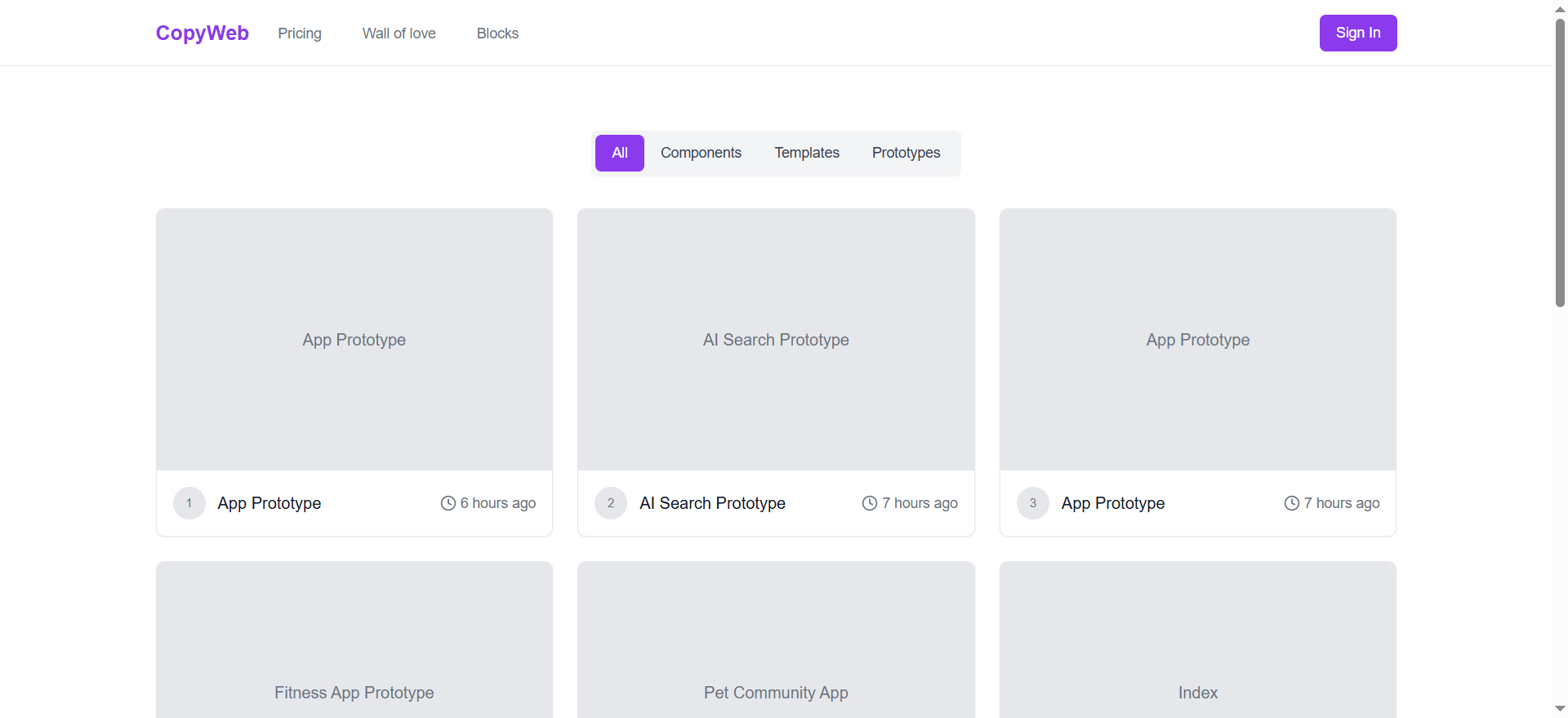Filter by the Prototypes tab
This screenshot has width=1568, height=718.
pyautogui.click(x=906, y=153)
